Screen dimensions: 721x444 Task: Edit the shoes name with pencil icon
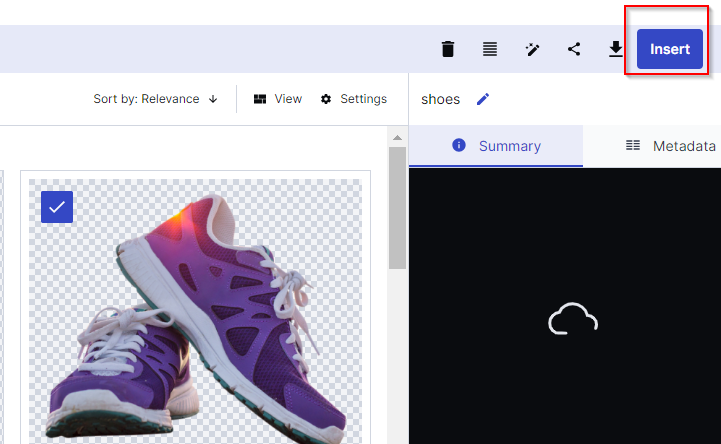point(483,99)
